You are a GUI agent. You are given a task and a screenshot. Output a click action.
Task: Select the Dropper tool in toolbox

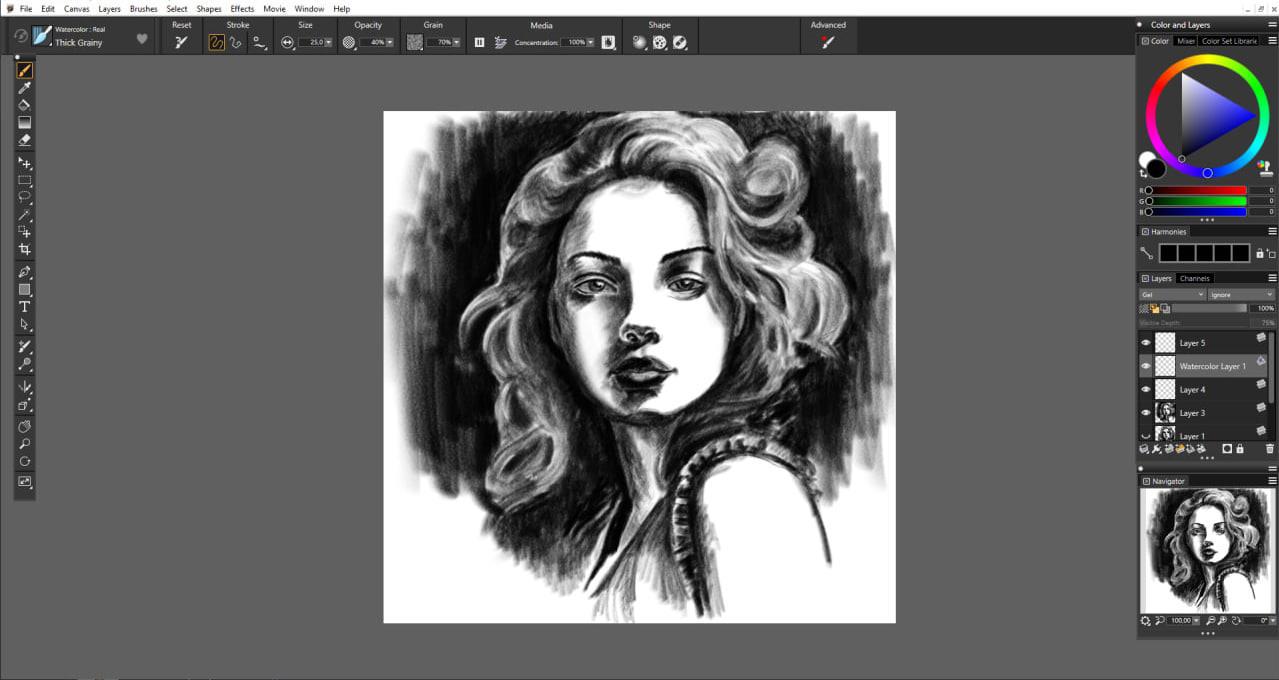pos(25,88)
